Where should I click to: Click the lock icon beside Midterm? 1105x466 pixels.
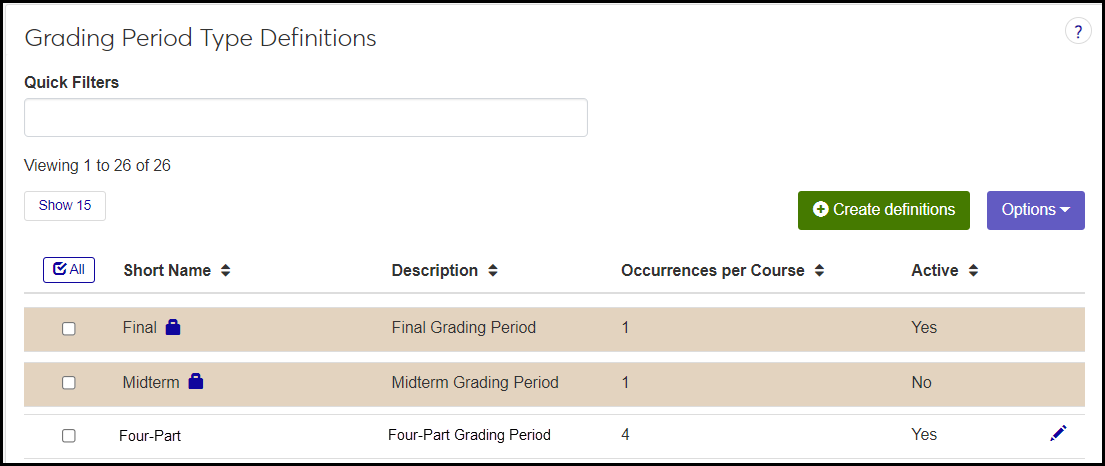pos(196,381)
